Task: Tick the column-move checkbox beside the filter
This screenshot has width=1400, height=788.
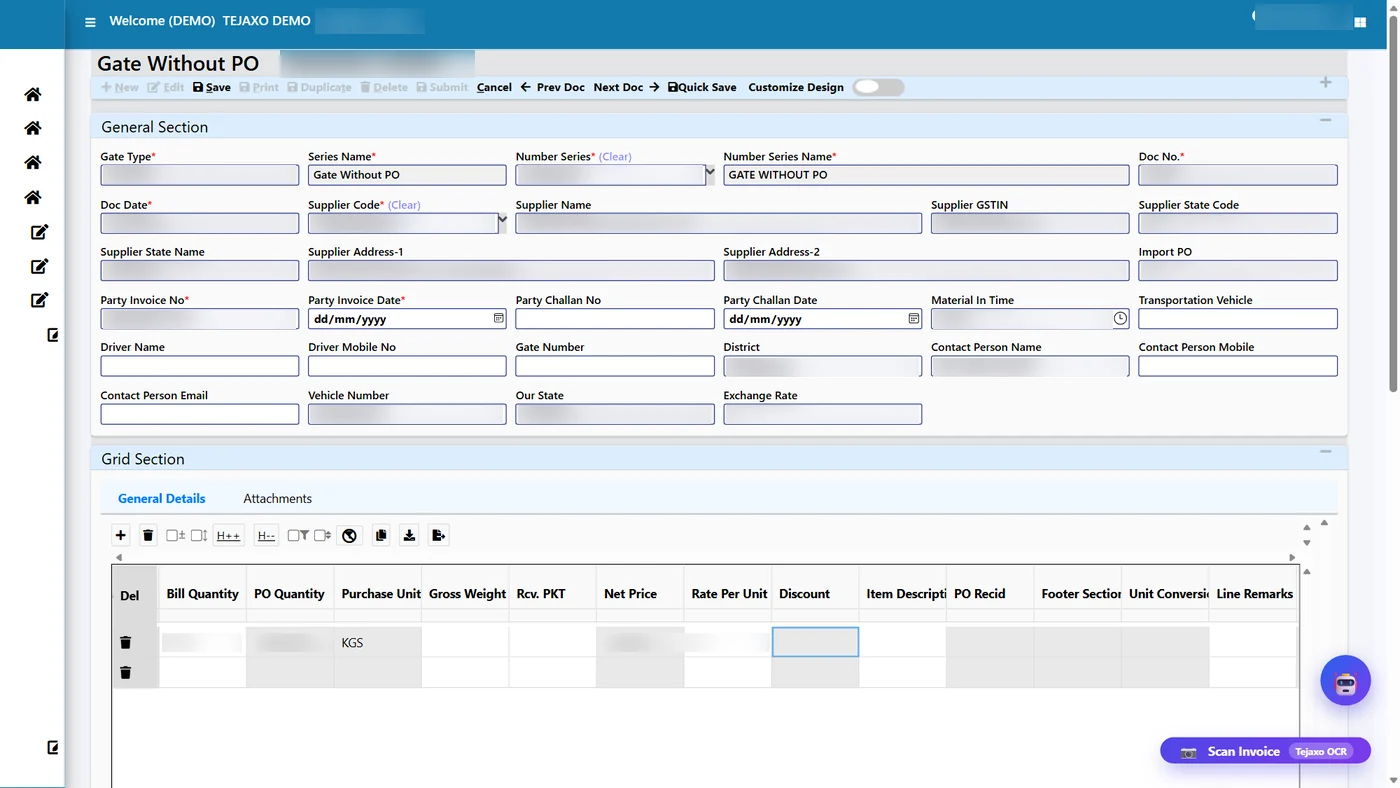Action: 322,536
